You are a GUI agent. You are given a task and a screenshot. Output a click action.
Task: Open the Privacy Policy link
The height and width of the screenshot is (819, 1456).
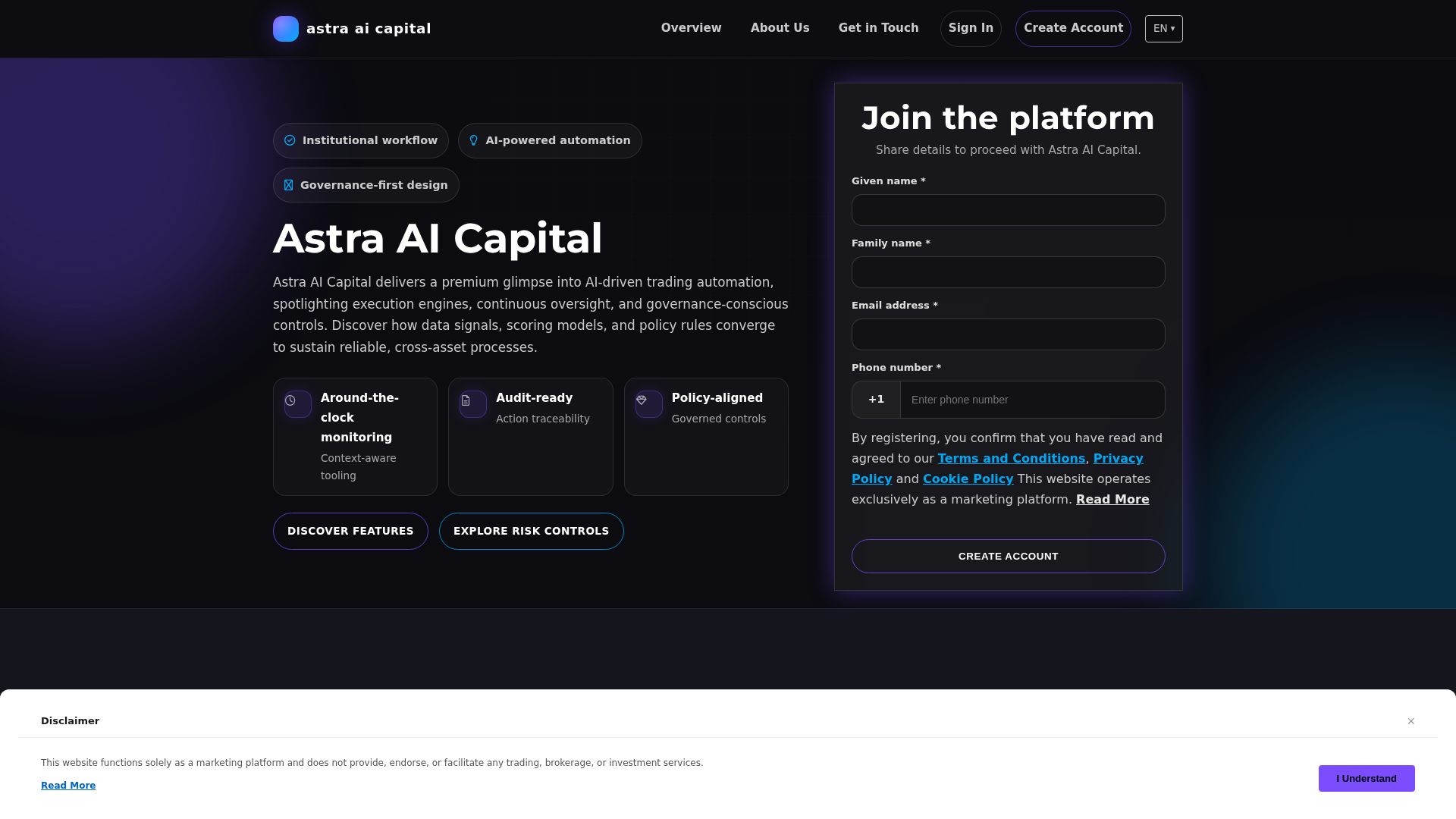(x=1118, y=458)
